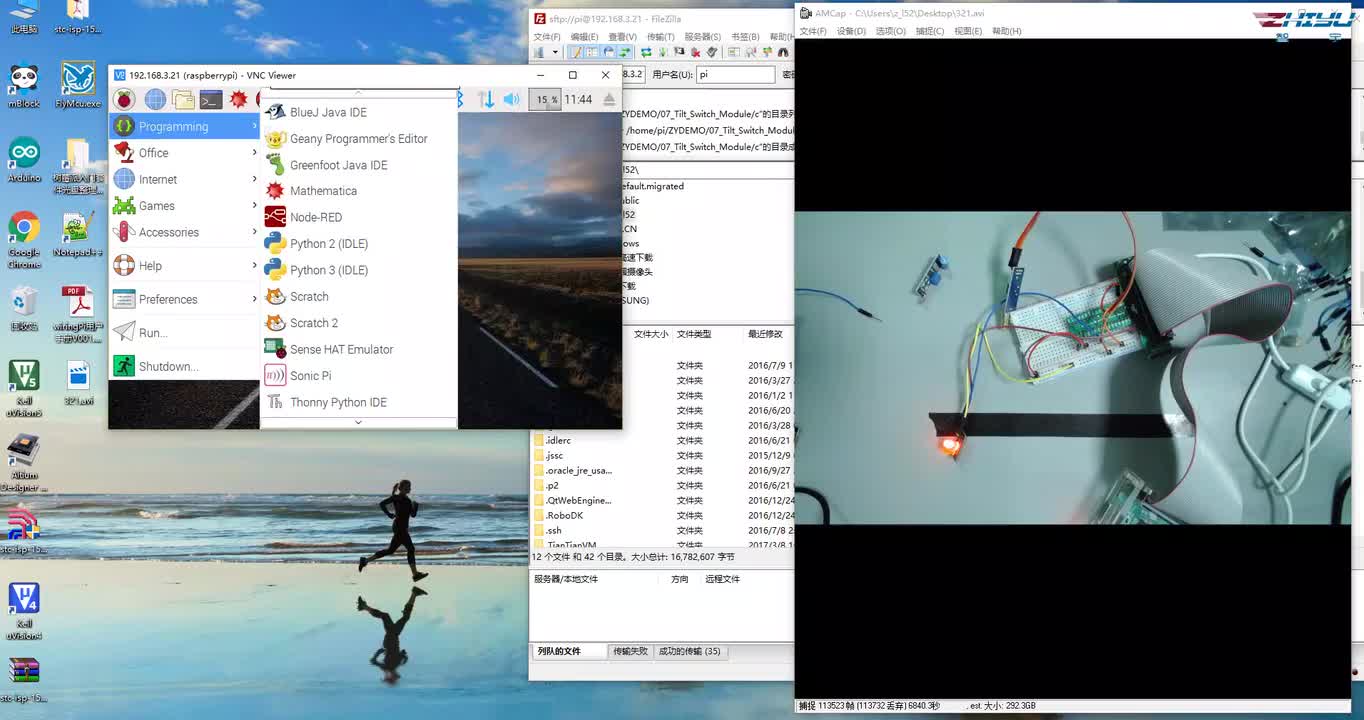Screen dimensions: 1364x720
Task: Launch Python 2 (IDLE)
Action: pyautogui.click(x=359, y=244)
